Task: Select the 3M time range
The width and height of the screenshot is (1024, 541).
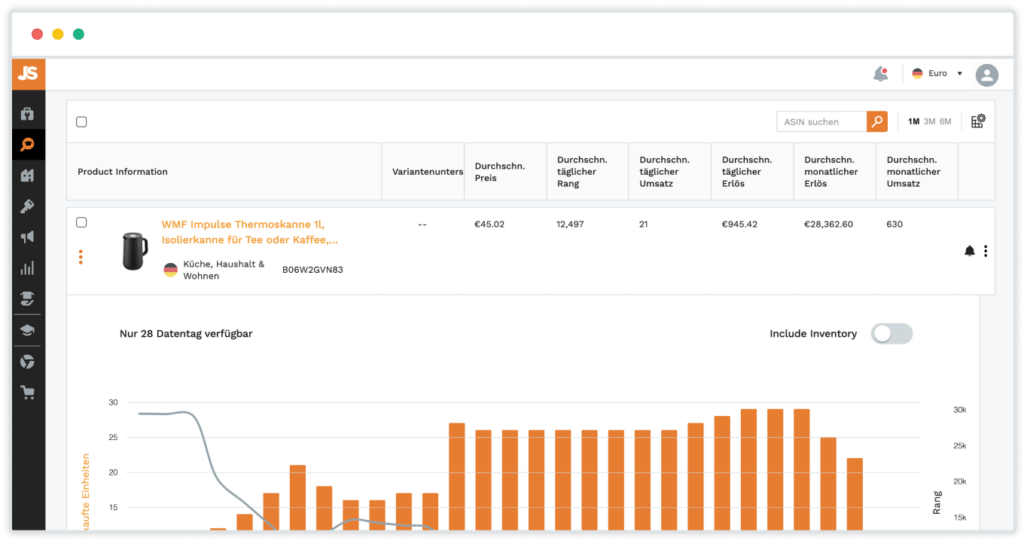Action: 929,122
